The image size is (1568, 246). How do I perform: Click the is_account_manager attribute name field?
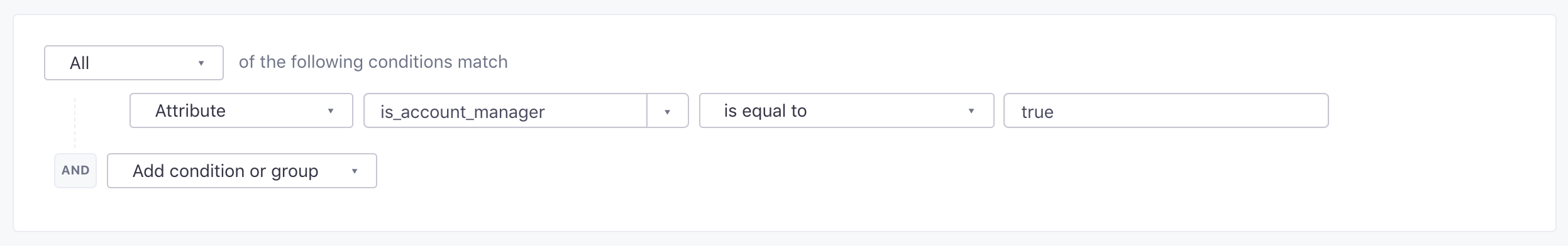[x=505, y=110]
